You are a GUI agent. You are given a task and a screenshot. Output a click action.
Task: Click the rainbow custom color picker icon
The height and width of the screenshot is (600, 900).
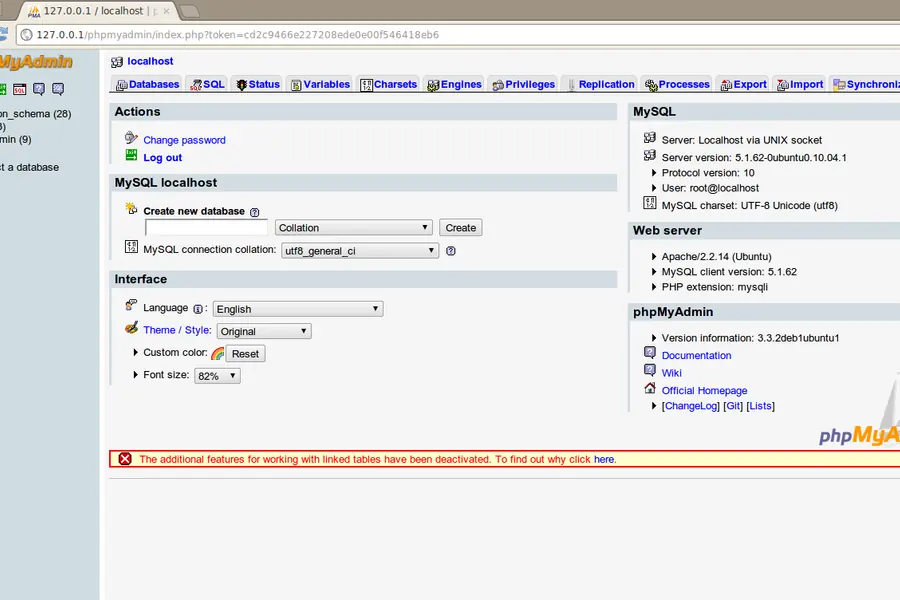pos(218,354)
